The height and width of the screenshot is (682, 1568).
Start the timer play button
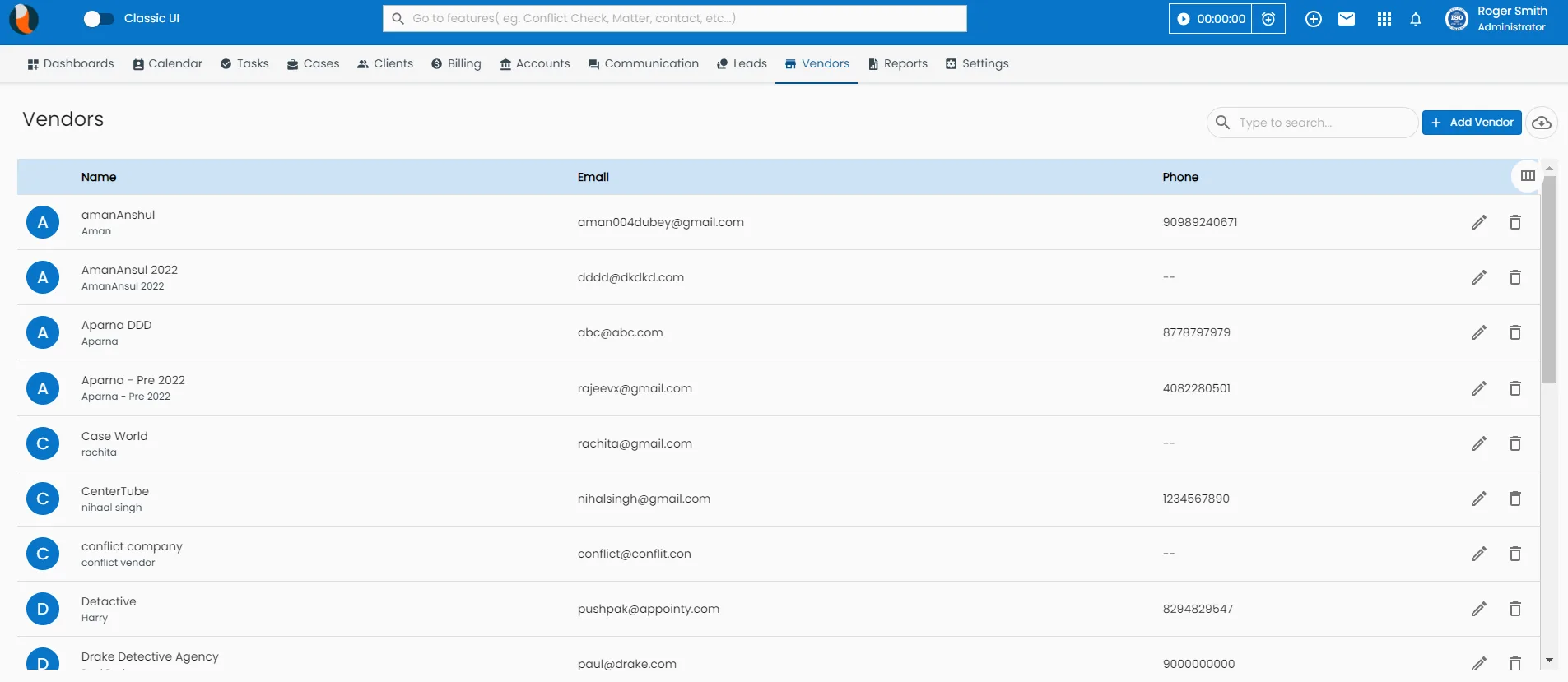pyautogui.click(x=1184, y=19)
